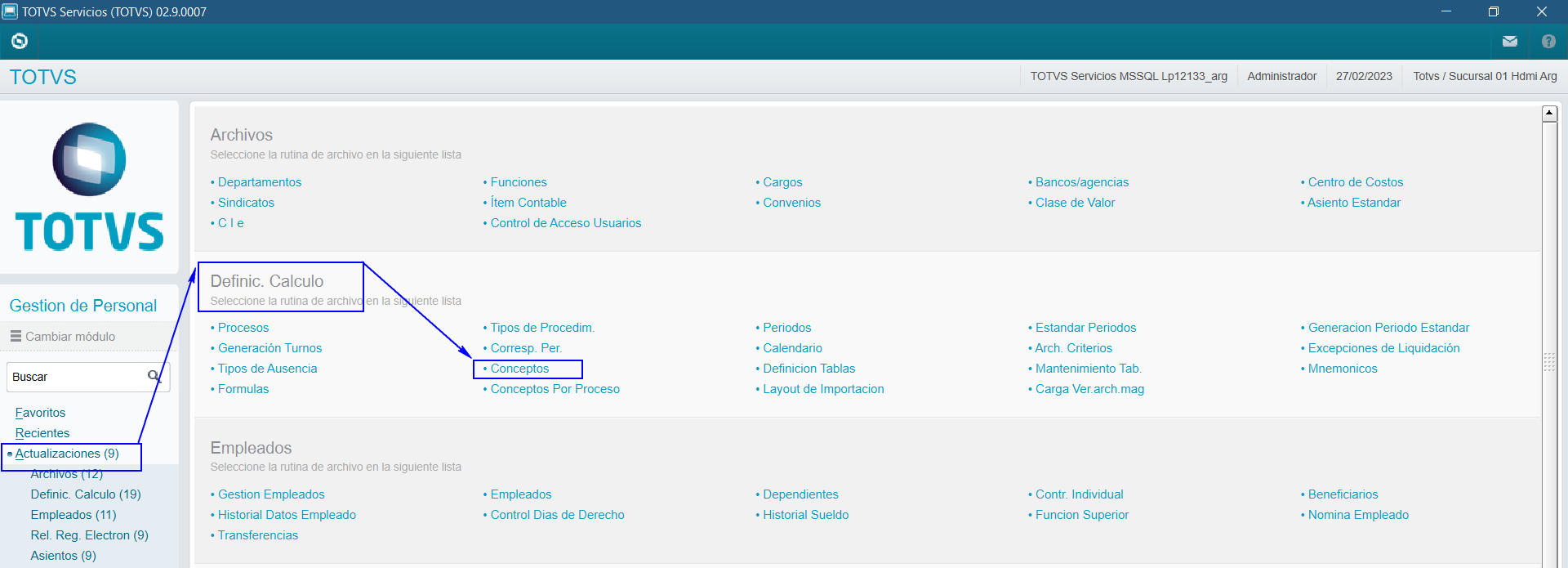Image resolution: width=1568 pixels, height=568 pixels.
Task: Open Ítem Contable
Action: pos(528,203)
